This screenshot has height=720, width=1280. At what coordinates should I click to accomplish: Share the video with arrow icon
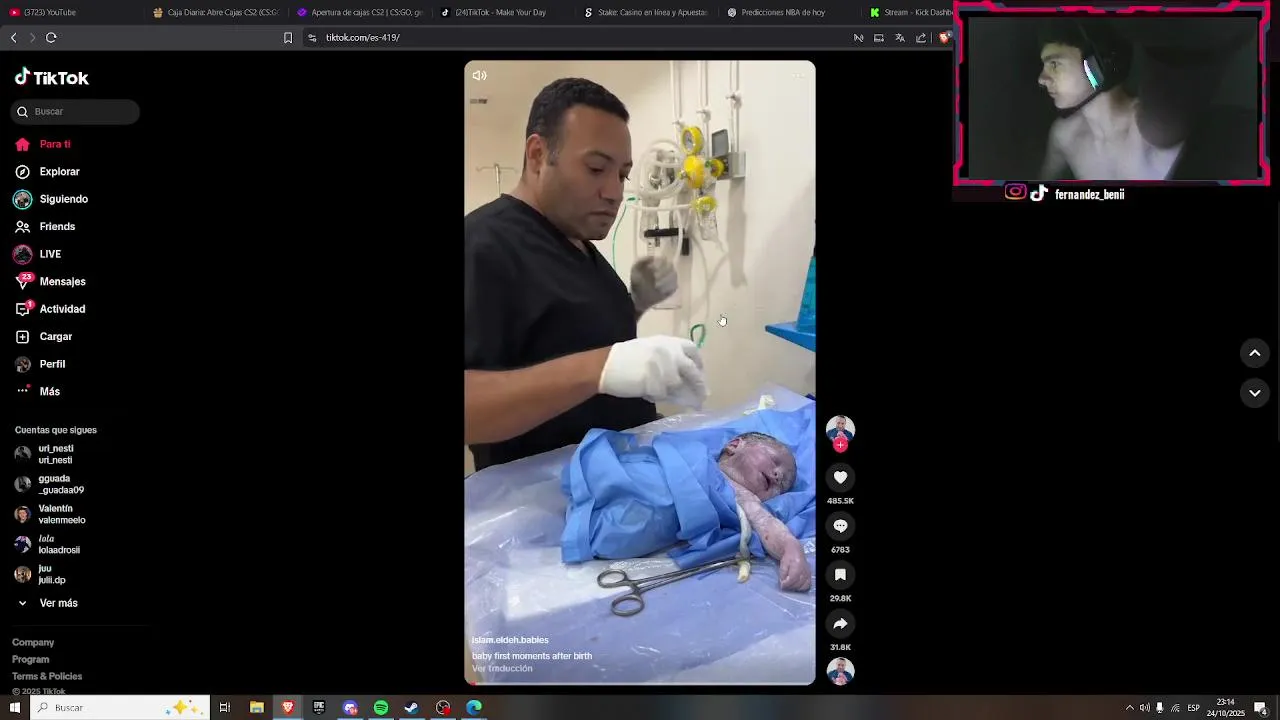click(840, 624)
